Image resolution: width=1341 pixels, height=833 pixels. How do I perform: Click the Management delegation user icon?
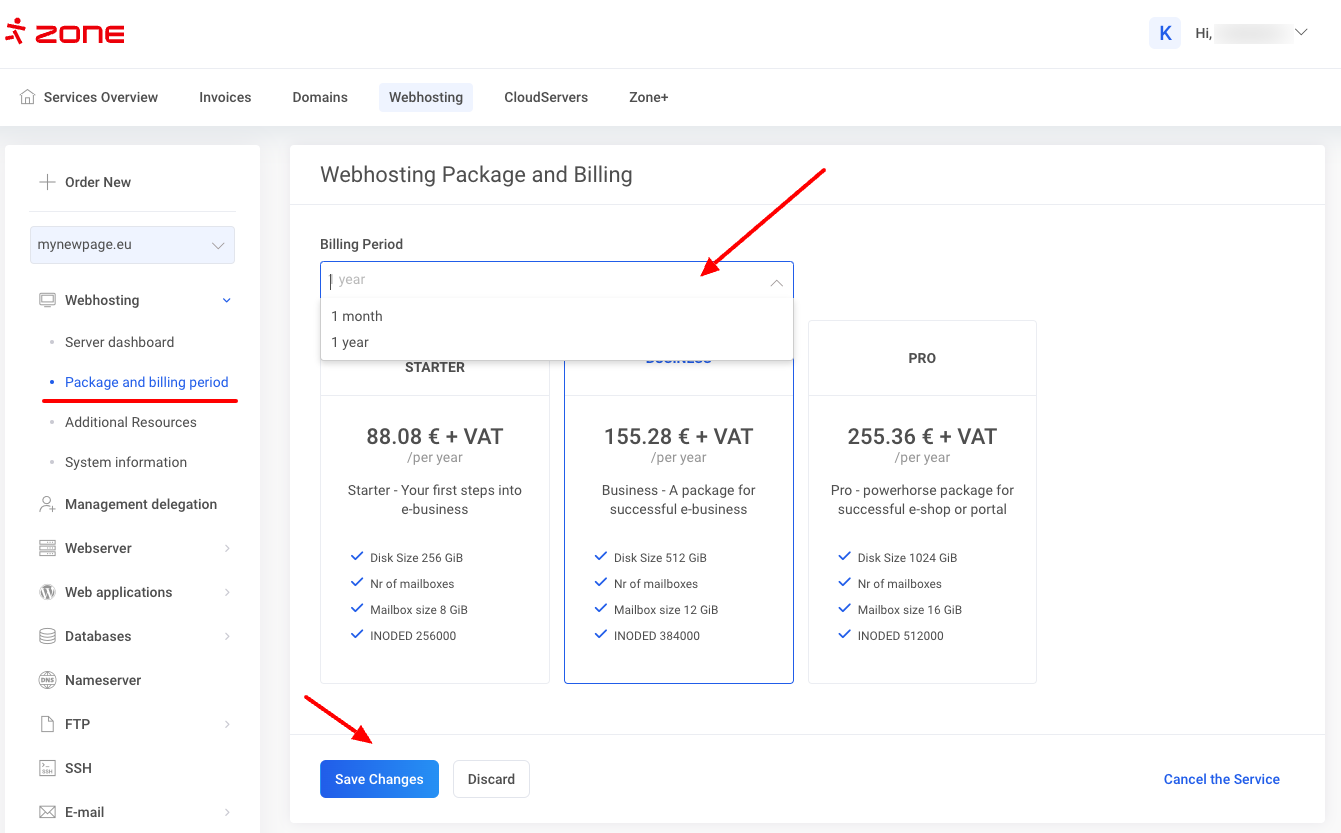[x=47, y=504]
